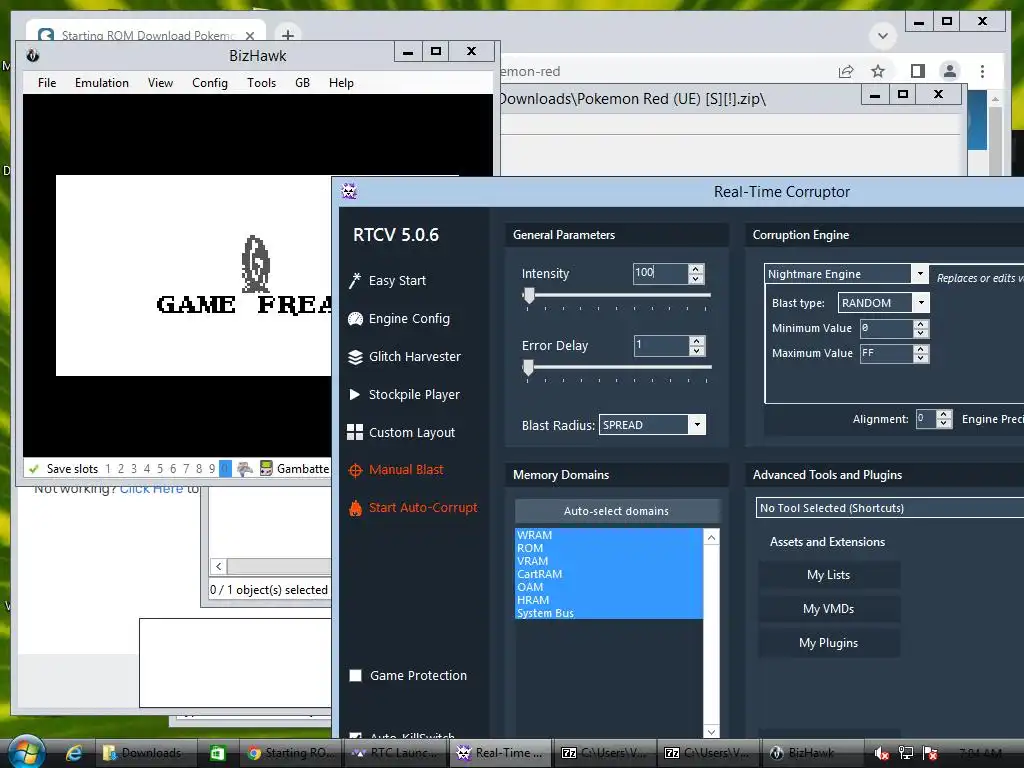Open the Nightmare Engine dropdown

[920, 274]
